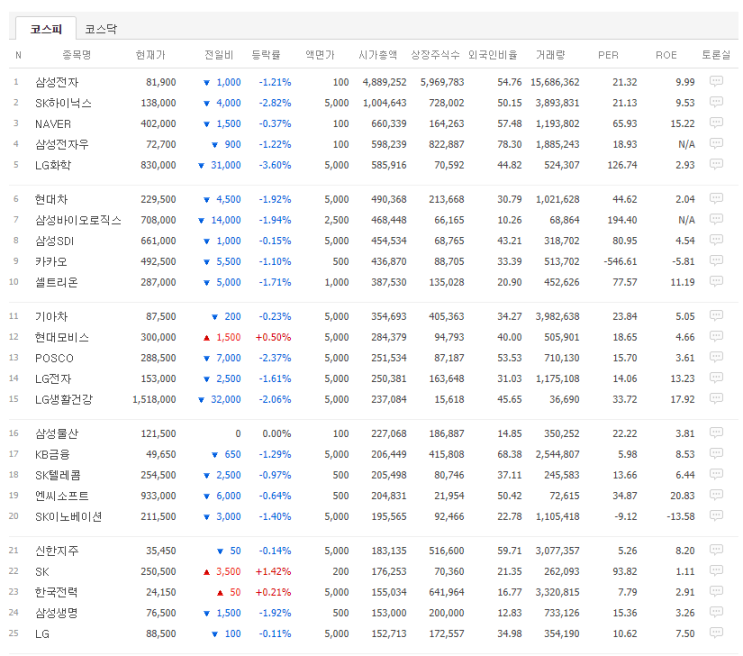The image size is (743, 656).
Task: Switch to the 코스피 tab
Action: click(46, 28)
